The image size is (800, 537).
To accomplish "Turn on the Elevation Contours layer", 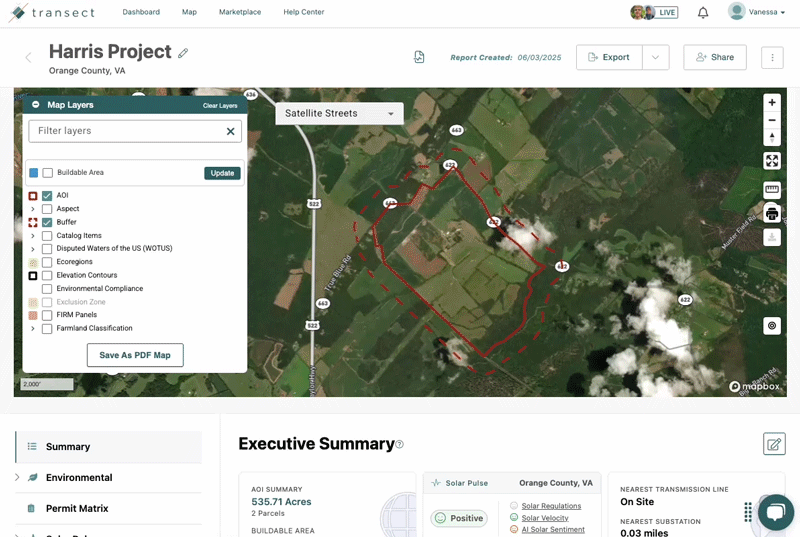I will [47, 275].
